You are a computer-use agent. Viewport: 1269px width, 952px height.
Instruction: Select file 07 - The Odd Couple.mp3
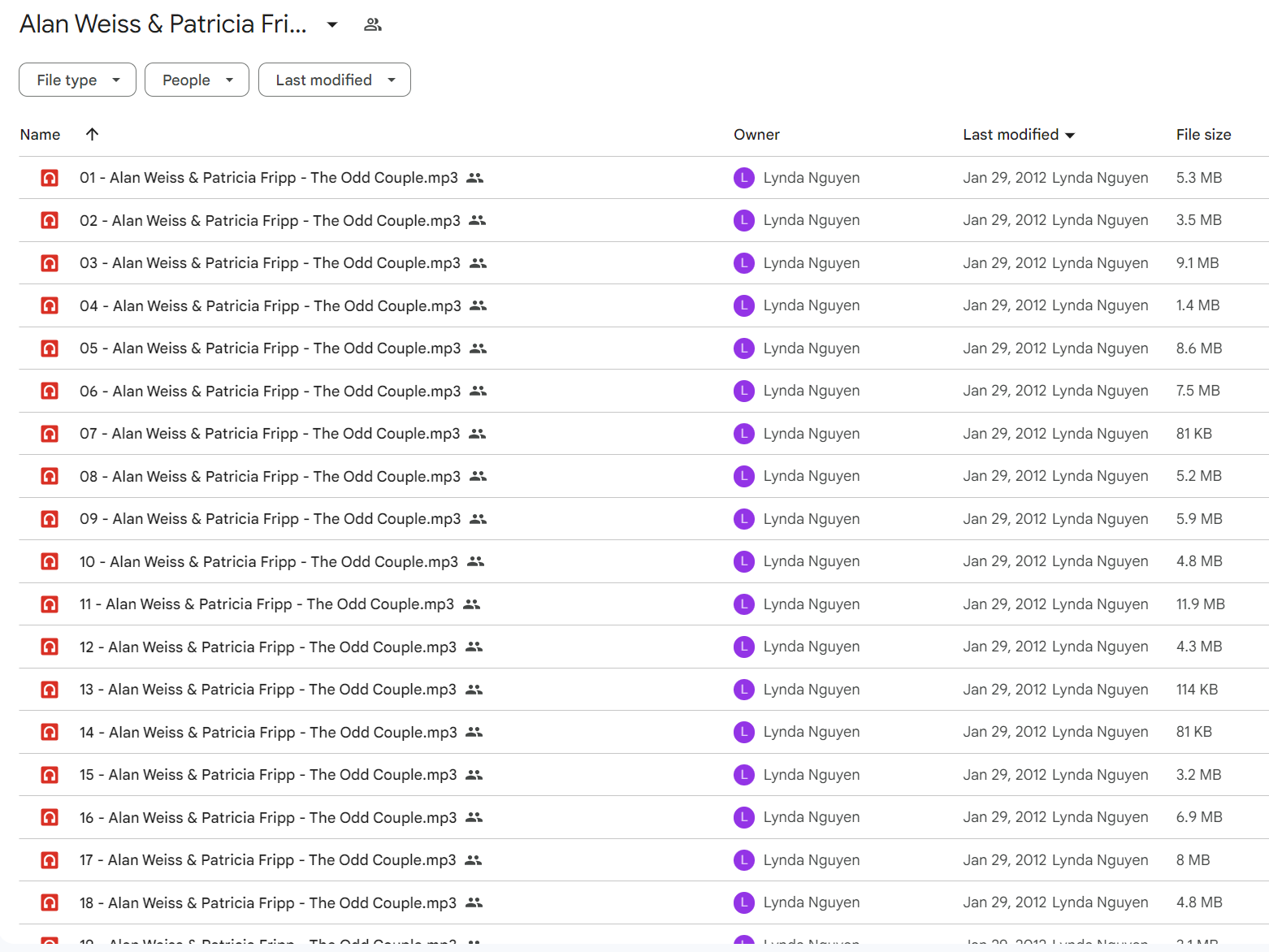coord(270,434)
